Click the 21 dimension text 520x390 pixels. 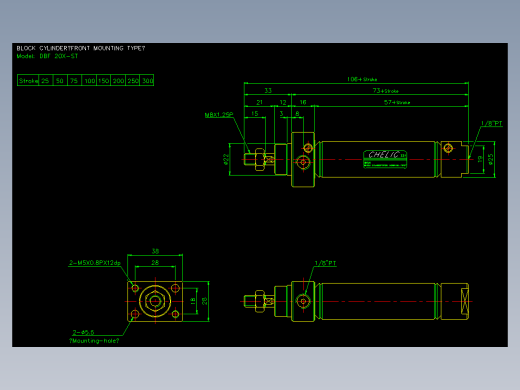click(259, 102)
